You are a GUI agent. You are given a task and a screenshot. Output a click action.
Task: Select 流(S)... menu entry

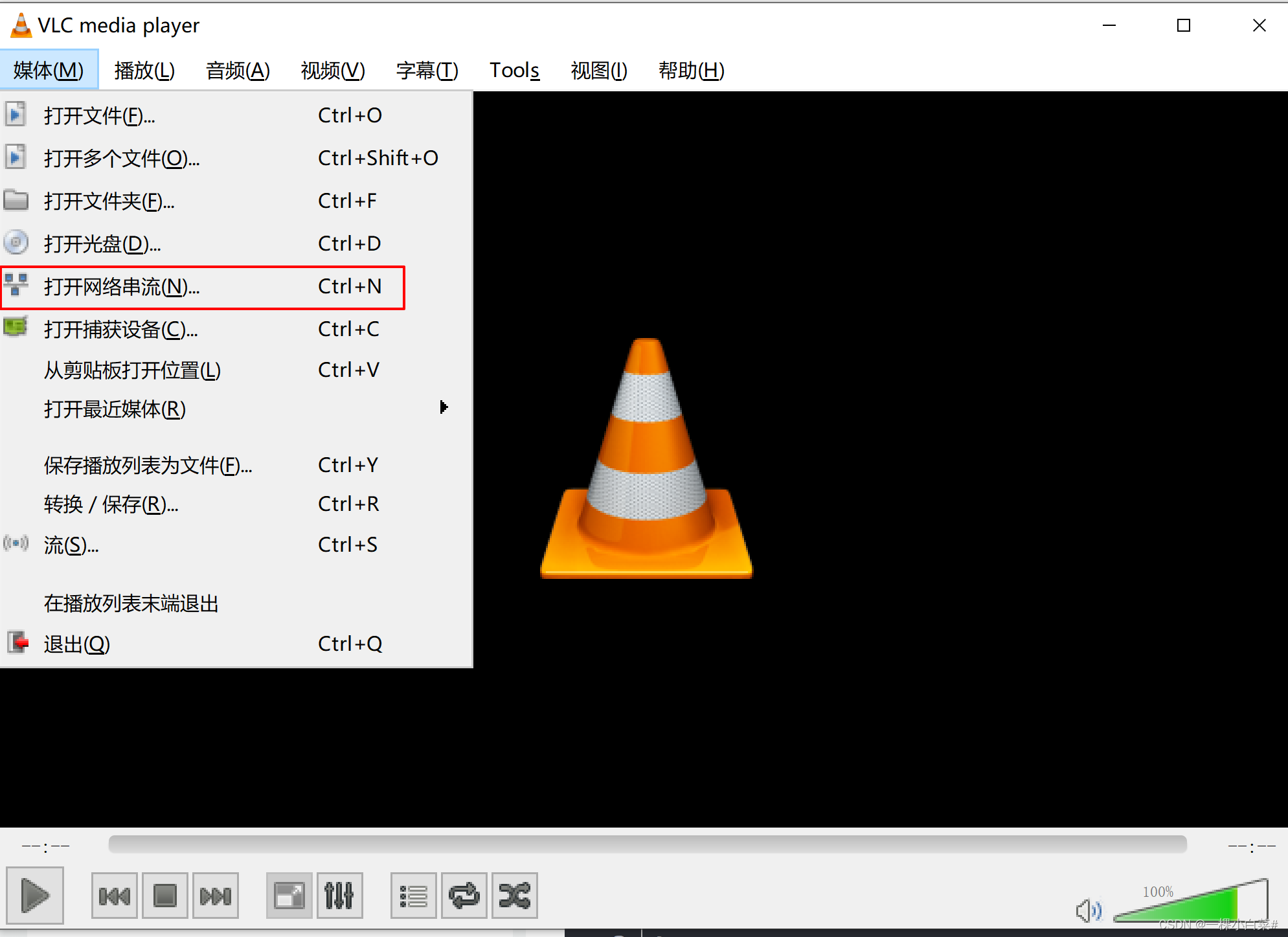[x=236, y=545]
